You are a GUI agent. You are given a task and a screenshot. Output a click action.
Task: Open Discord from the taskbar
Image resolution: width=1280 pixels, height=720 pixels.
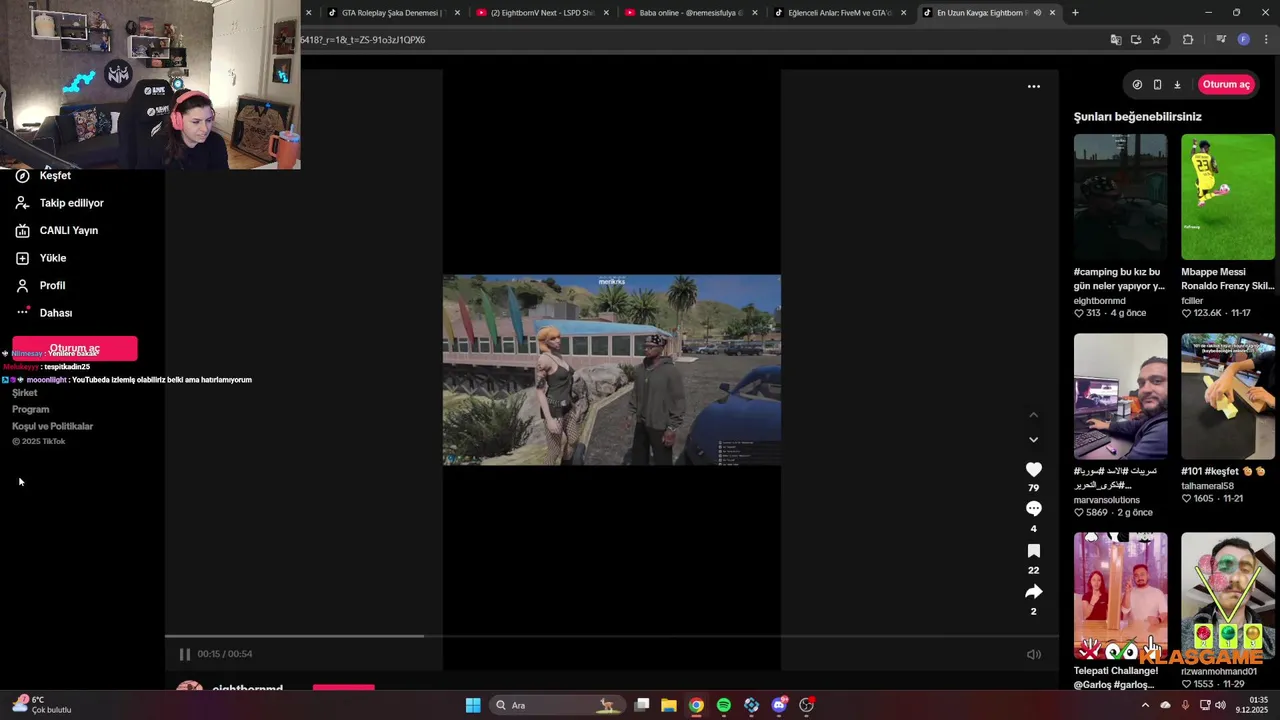[779, 705]
